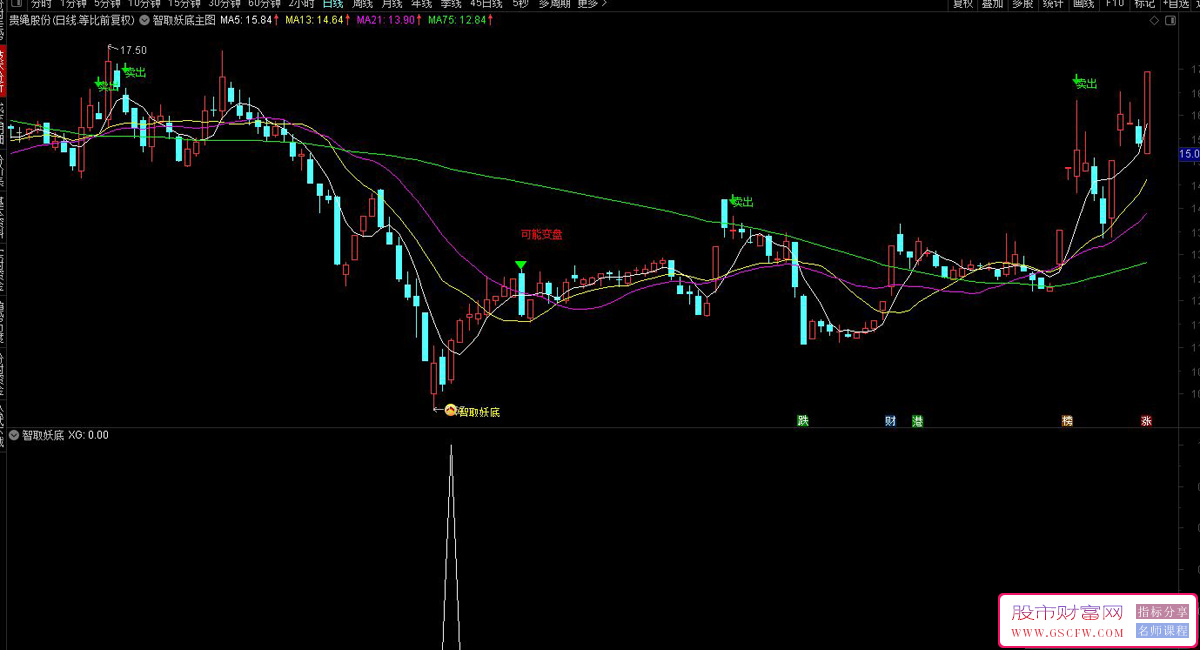Click the 指标分享 link

coord(1162,612)
